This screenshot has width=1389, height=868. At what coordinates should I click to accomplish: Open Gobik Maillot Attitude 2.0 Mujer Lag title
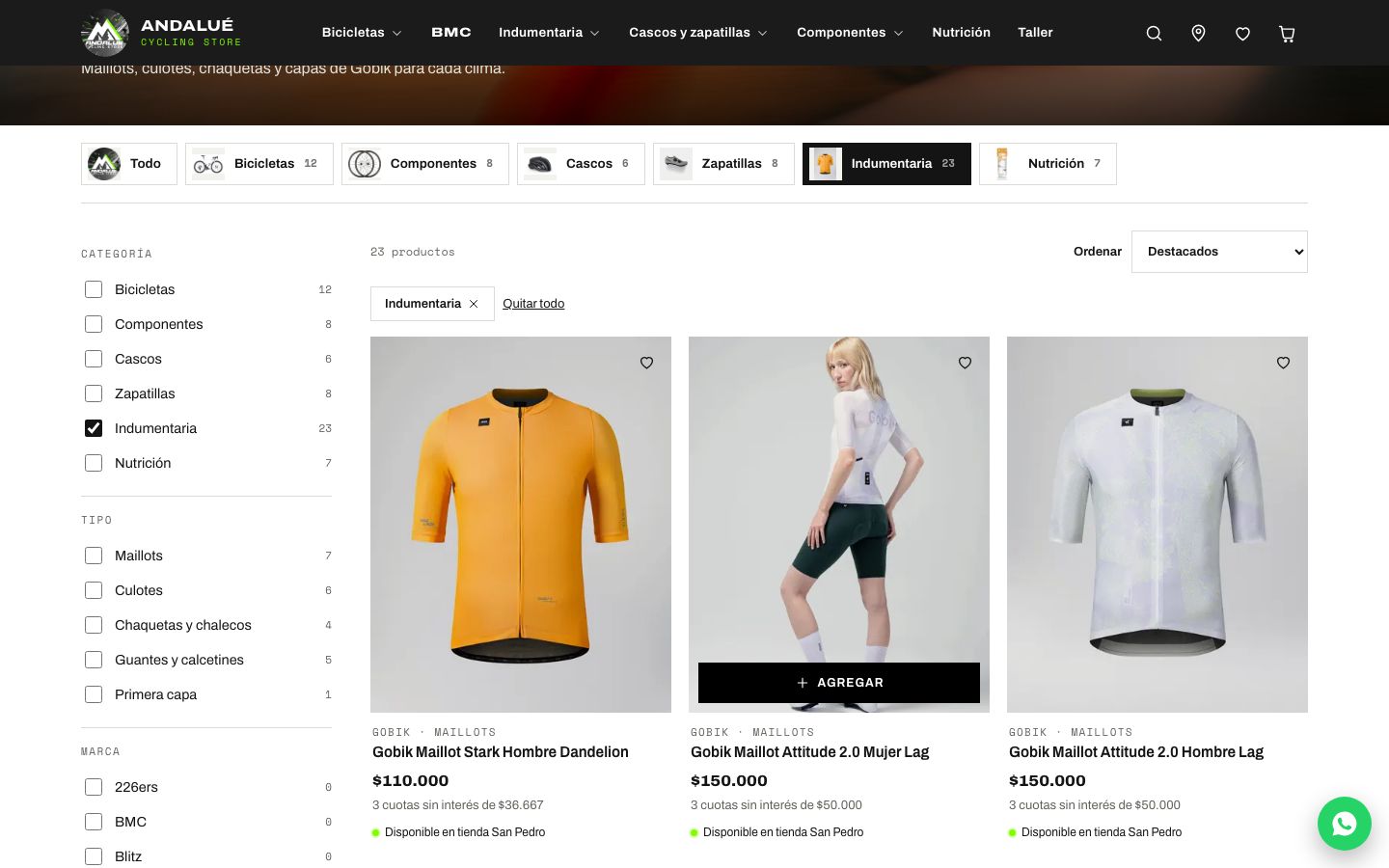pyautogui.click(x=810, y=752)
